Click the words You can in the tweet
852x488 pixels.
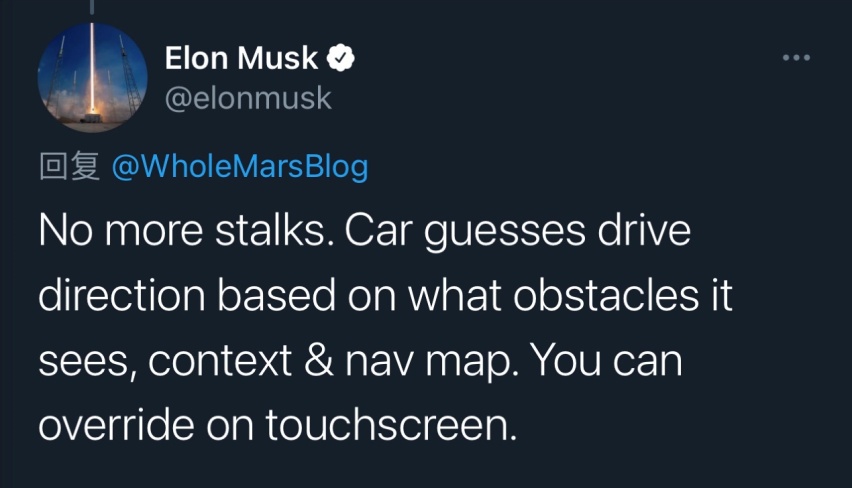[606, 360]
